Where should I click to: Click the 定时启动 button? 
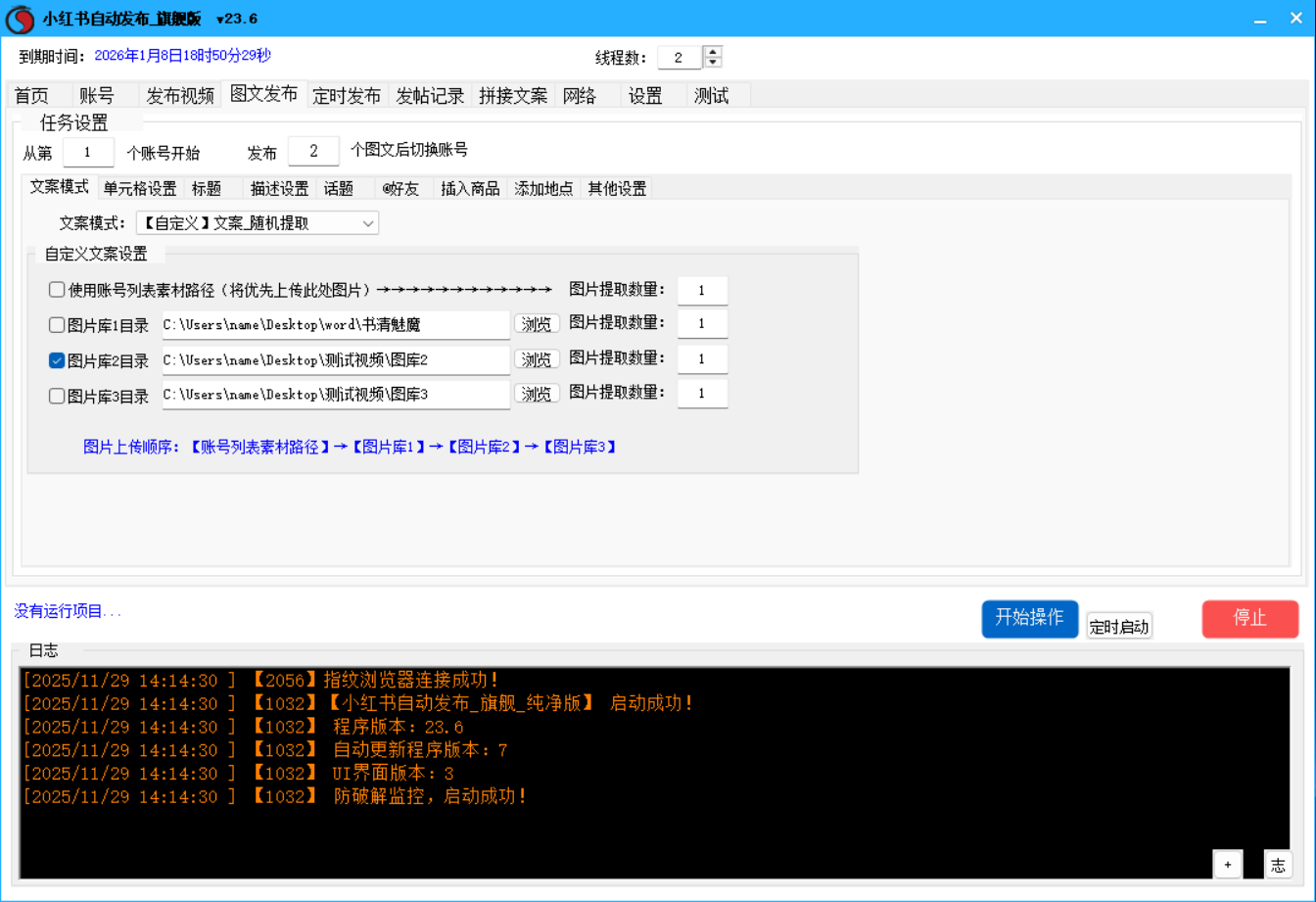click(x=1118, y=627)
